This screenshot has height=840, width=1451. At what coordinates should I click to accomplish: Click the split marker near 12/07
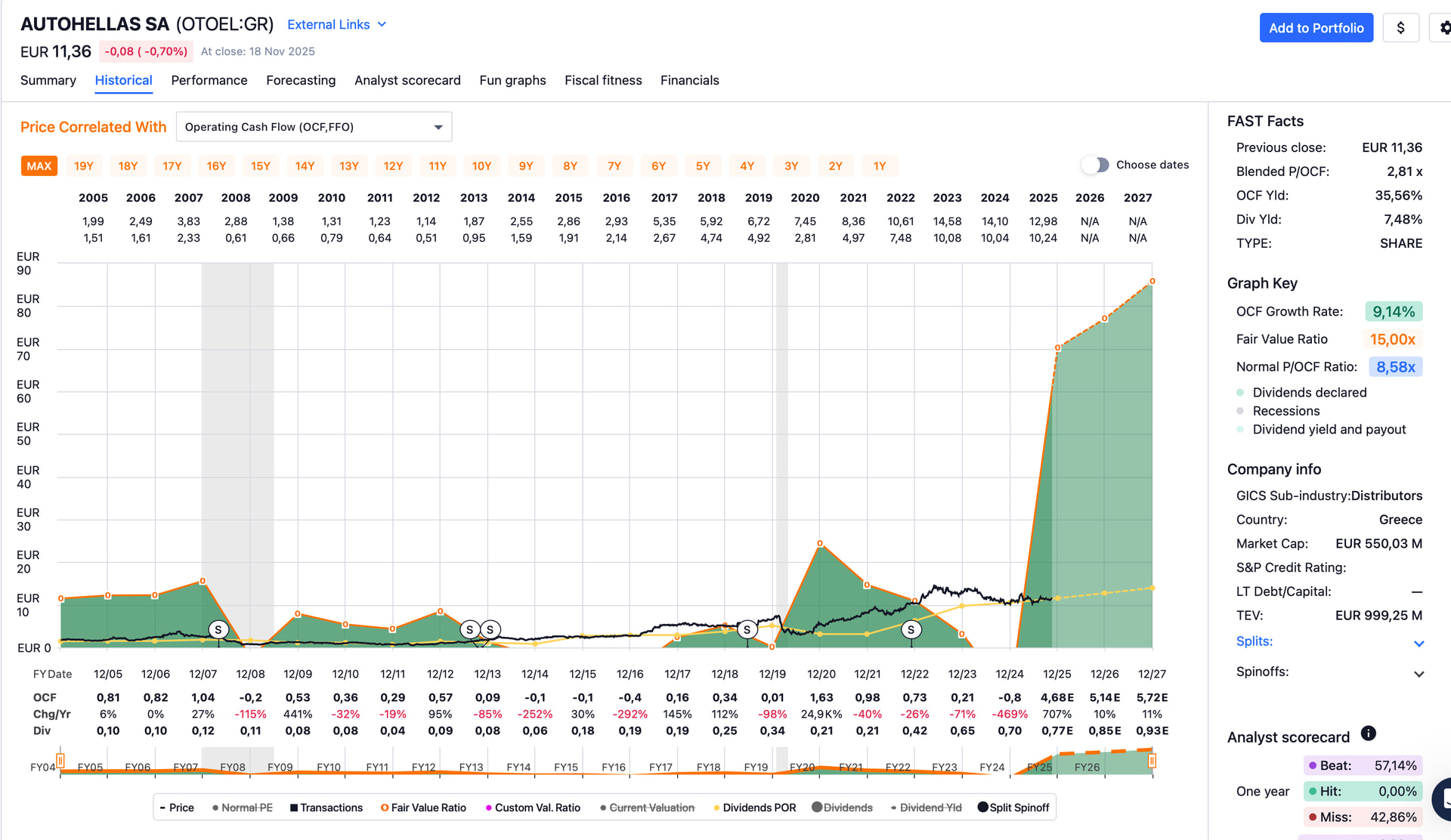218,630
